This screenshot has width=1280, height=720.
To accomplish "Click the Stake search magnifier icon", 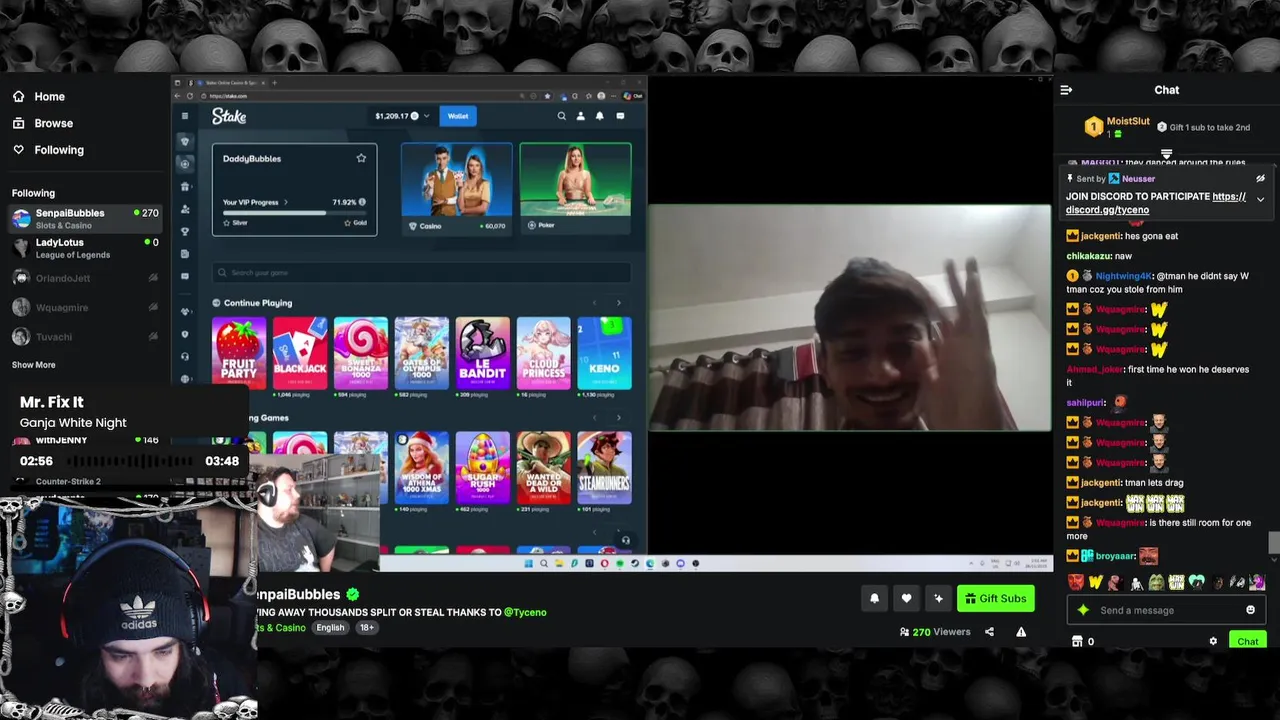I will tap(561, 116).
